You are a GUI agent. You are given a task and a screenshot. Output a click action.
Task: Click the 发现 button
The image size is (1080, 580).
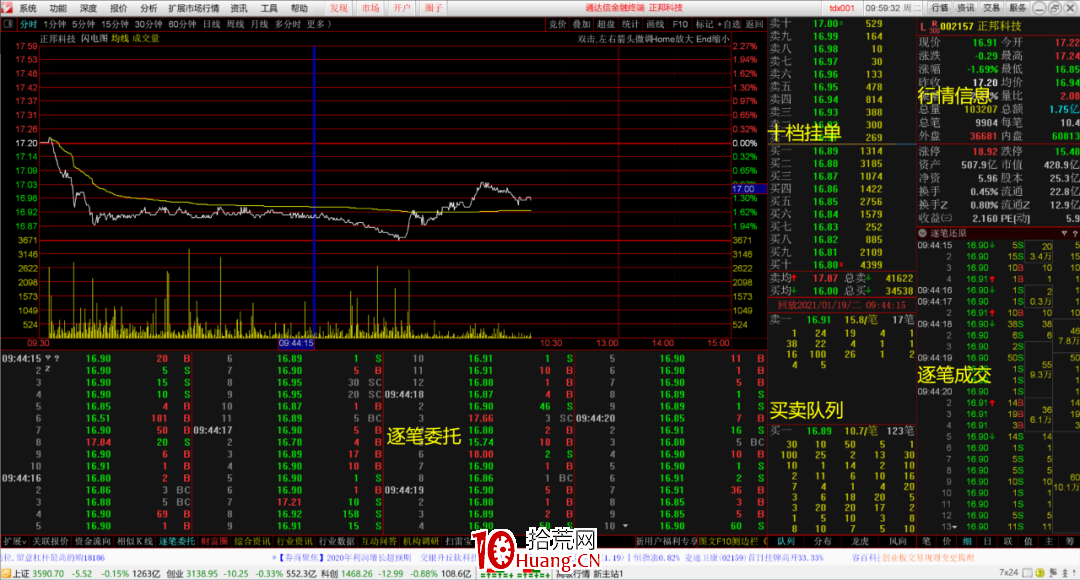tap(339, 8)
